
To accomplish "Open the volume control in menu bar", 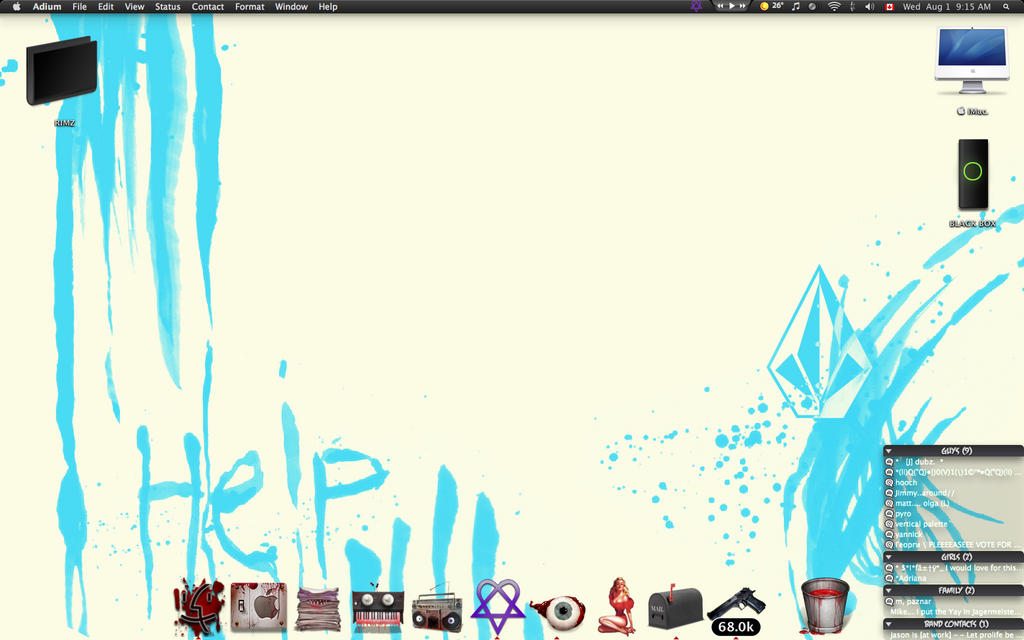I will coord(870,7).
